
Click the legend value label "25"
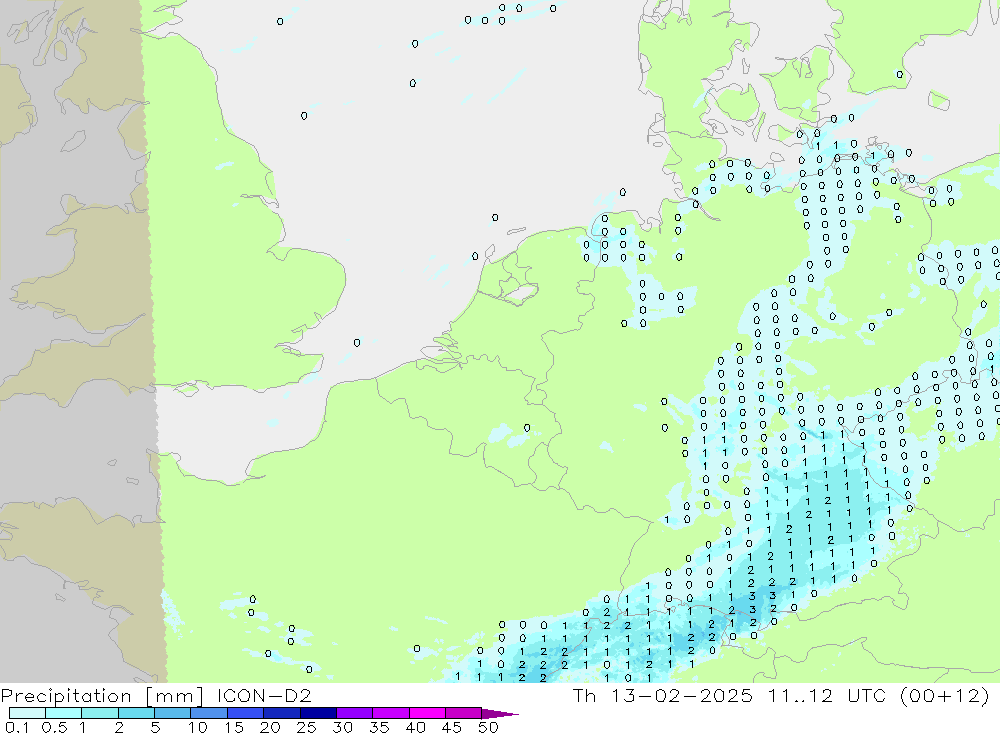click(x=306, y=727)
